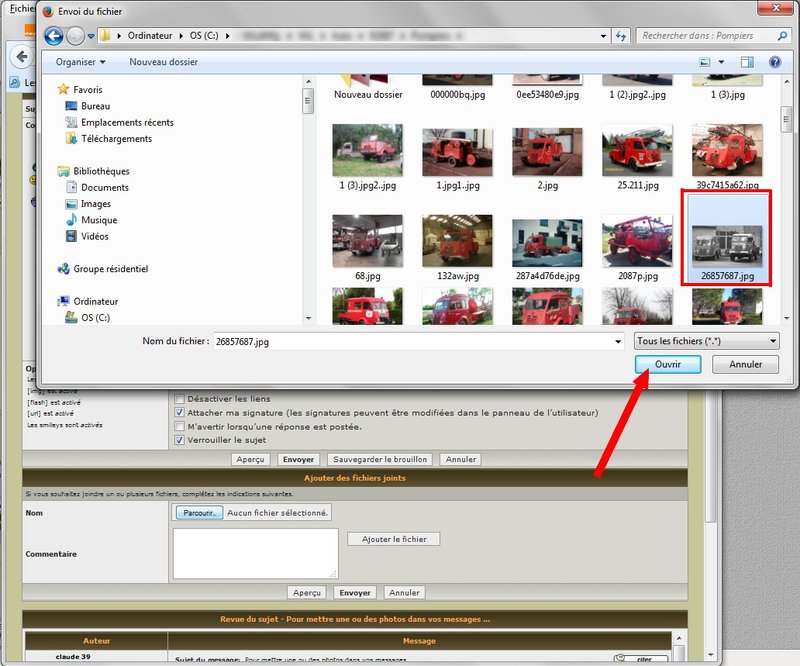Toggle 'Verrouiller le sujet' checkbox
This screenshot has width=800, height=666.
click(x=180, y=440)
